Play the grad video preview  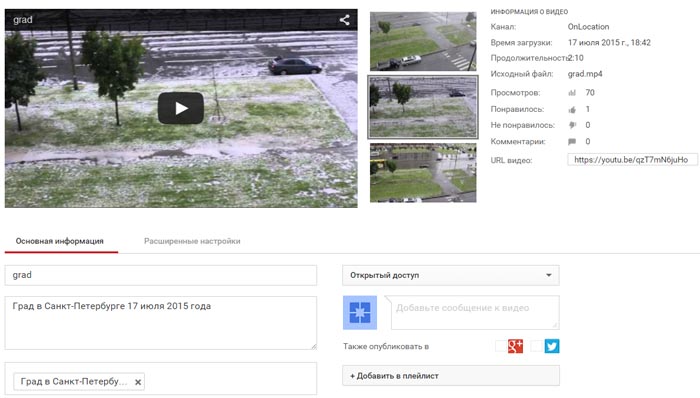coord(181,108)
